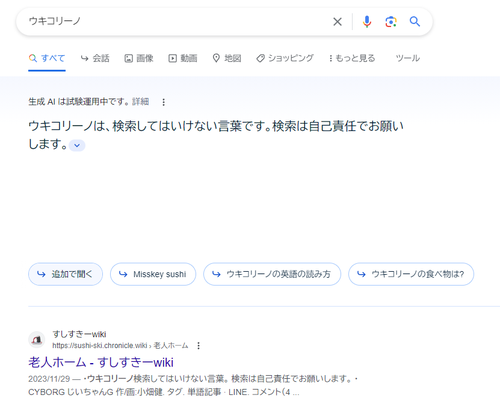Switch to the 画像 tab
The height and width of the screenshot is (407, 500).
(139, 58)
